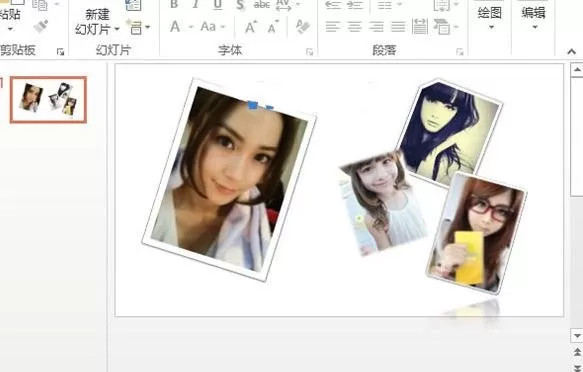Open 字体 font dialog launcher
The width and height of the screenshot is (583, 372).
pyautogui.click(x=309, y=52)
